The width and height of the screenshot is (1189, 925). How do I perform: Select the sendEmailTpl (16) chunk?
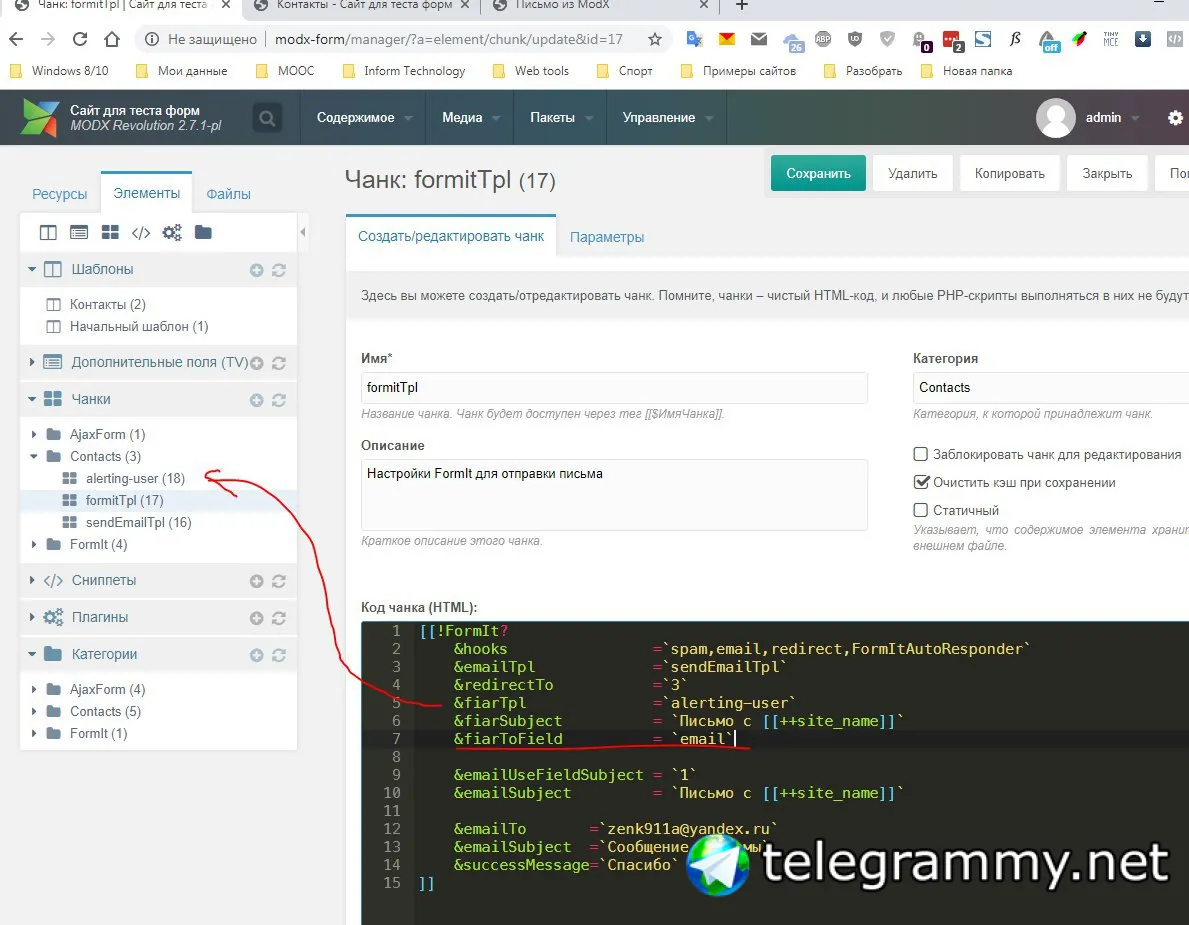(x=138, y=522)
